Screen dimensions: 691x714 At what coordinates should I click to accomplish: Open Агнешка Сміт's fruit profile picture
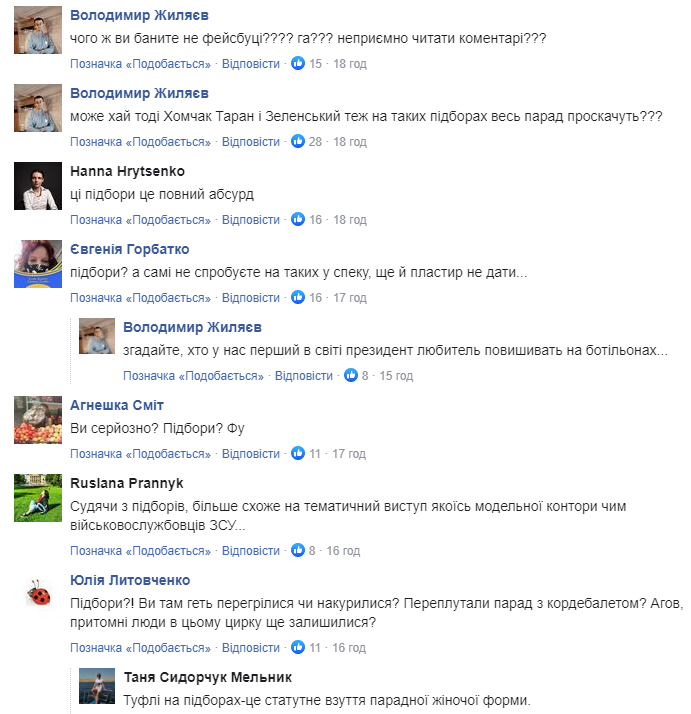(39, 419)
